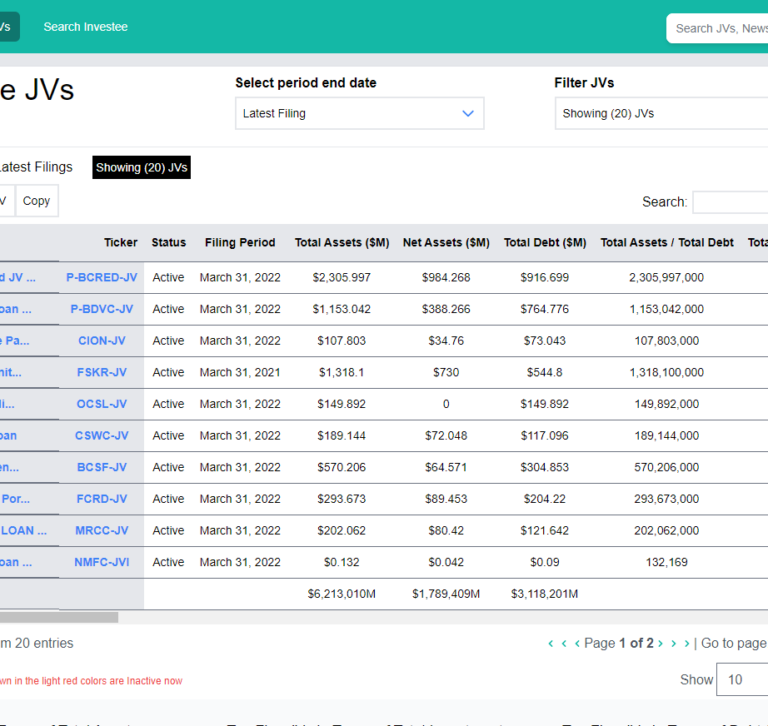This screenshot has width=768, height=726.
Task: Open the FCRD-JV ticker link
Action: click(x=102, y=499)
